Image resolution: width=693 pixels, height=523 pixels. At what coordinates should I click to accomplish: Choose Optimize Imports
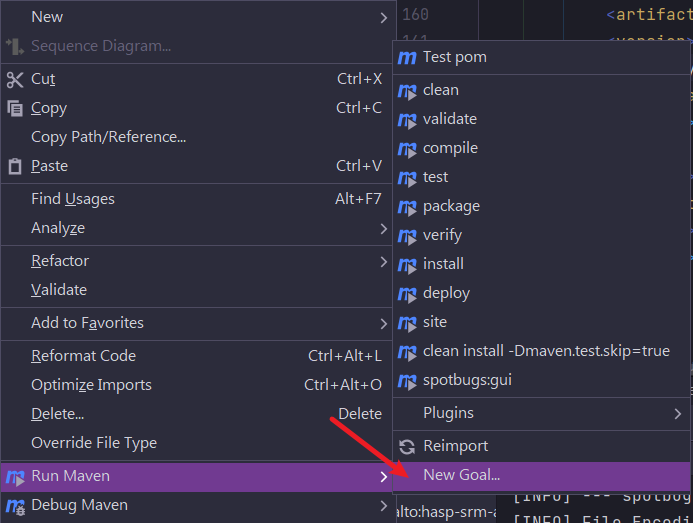(197, 385)
